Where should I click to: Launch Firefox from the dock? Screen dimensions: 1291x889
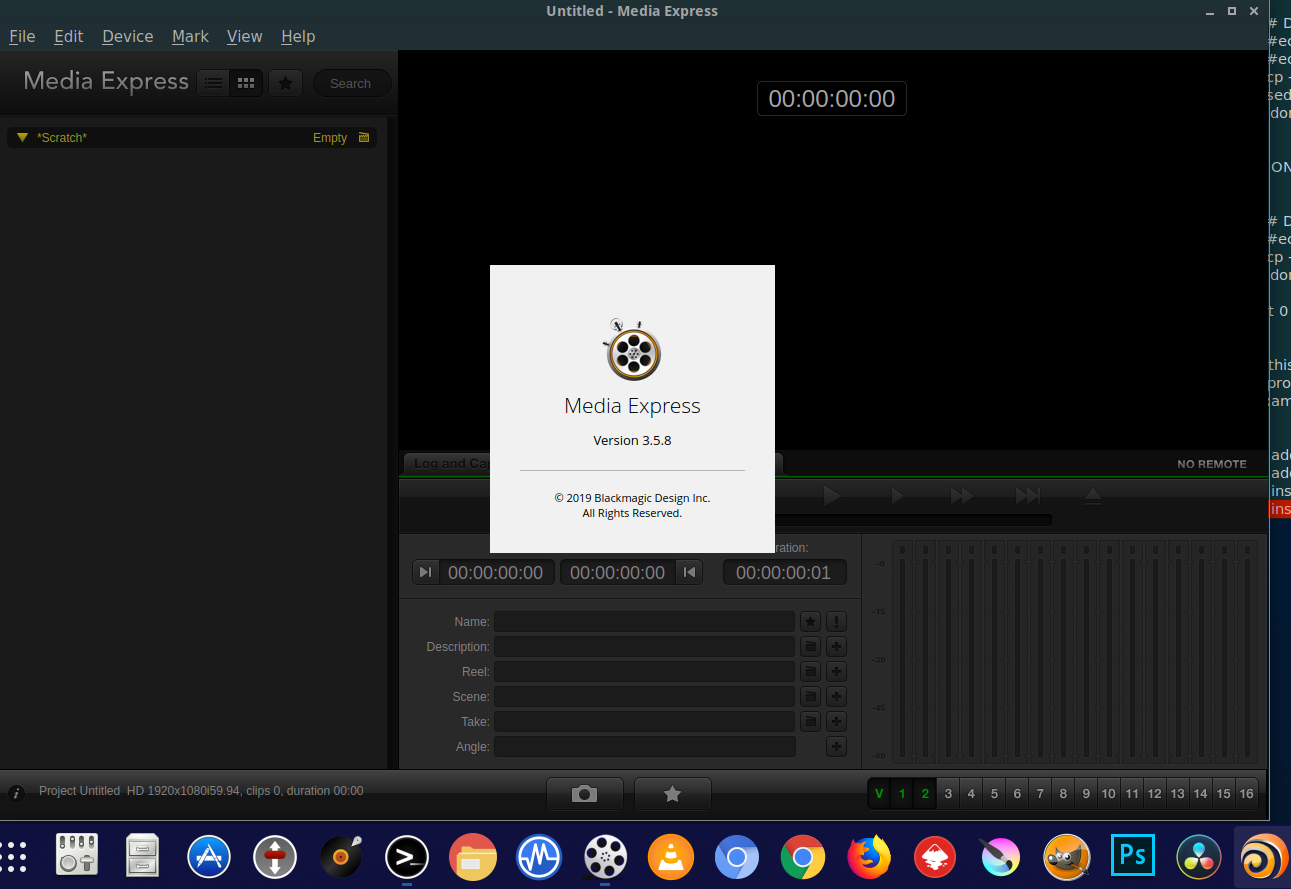868,857
